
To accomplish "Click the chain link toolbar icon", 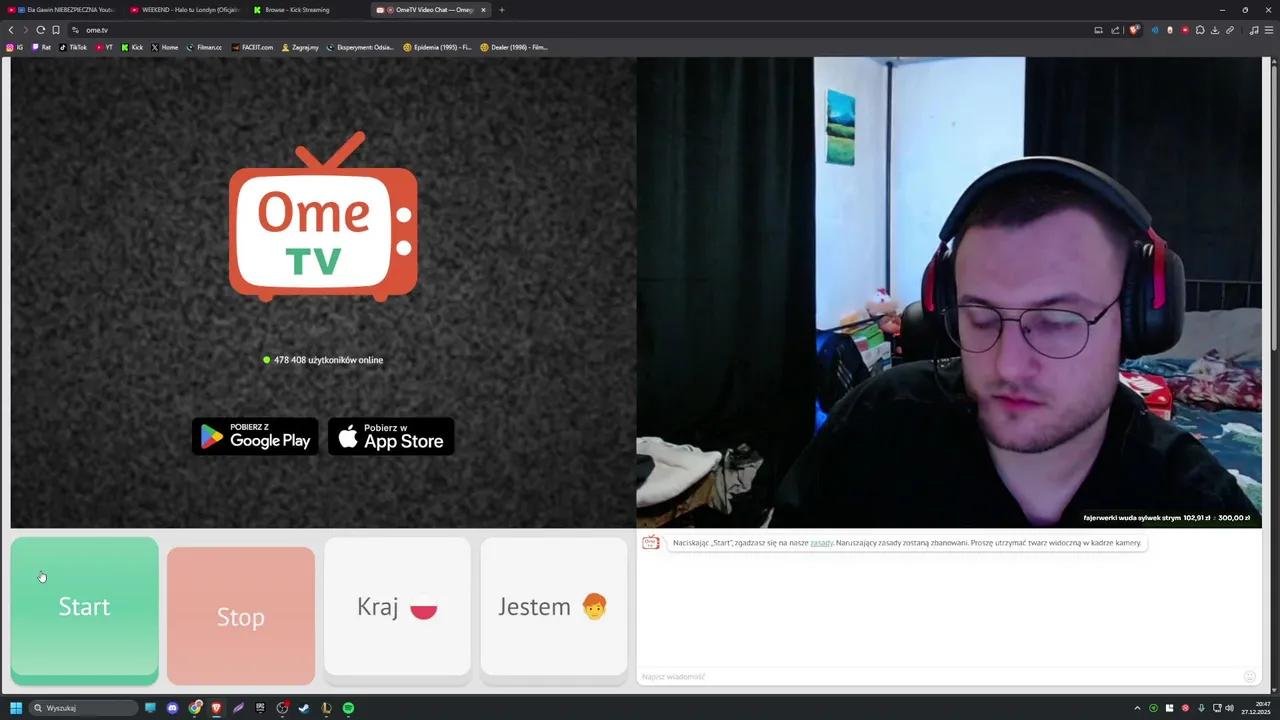I will tap(1230, 30).
